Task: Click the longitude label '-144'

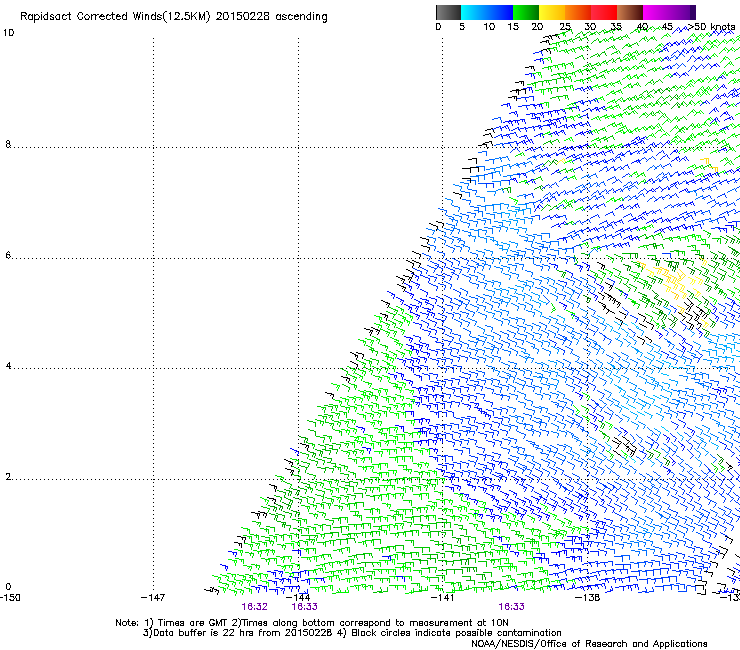Action: click(x=298, y=598)
